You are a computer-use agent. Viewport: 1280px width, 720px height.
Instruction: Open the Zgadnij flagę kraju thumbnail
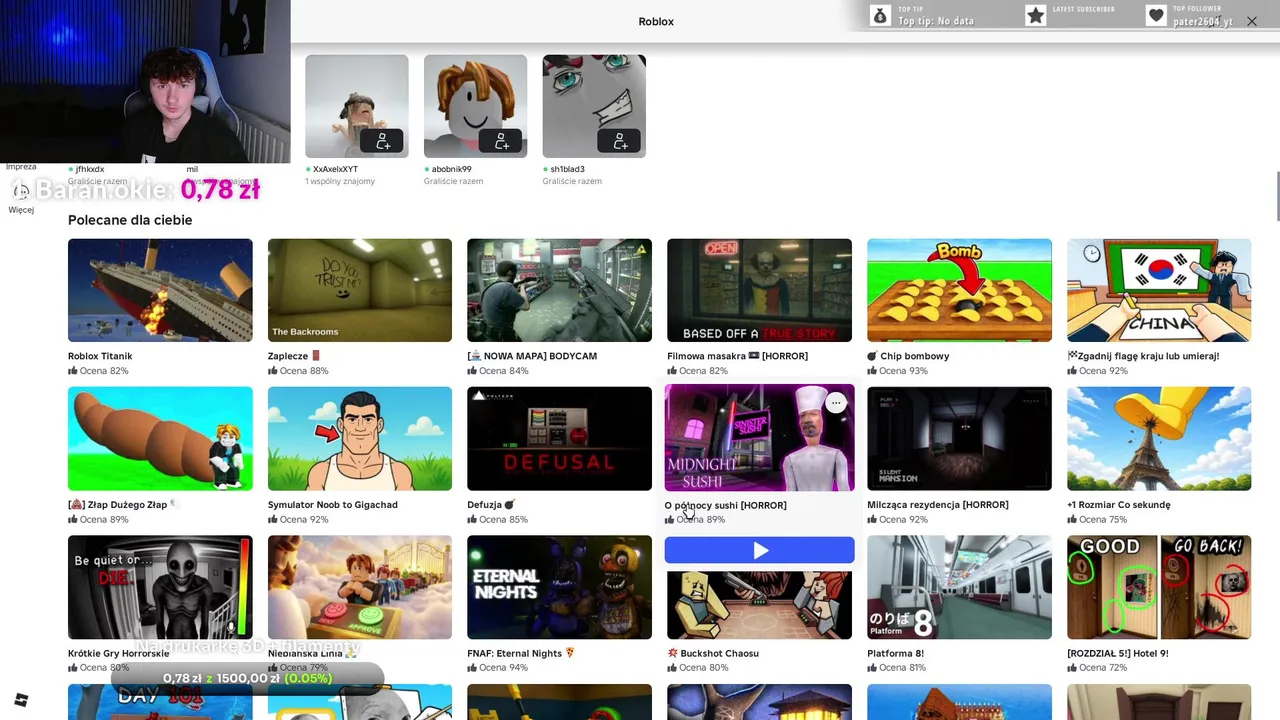1159,290
